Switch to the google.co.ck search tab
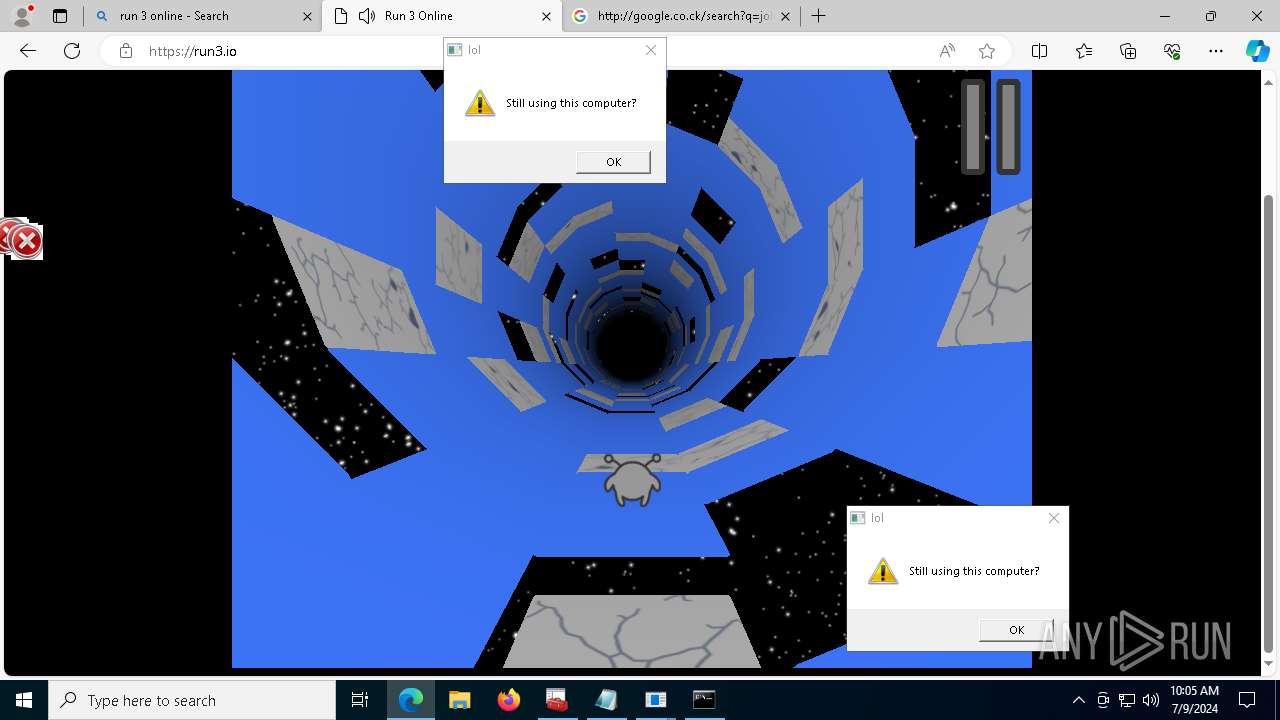Screen dimensions: 1280x720 tap(680, 16)
